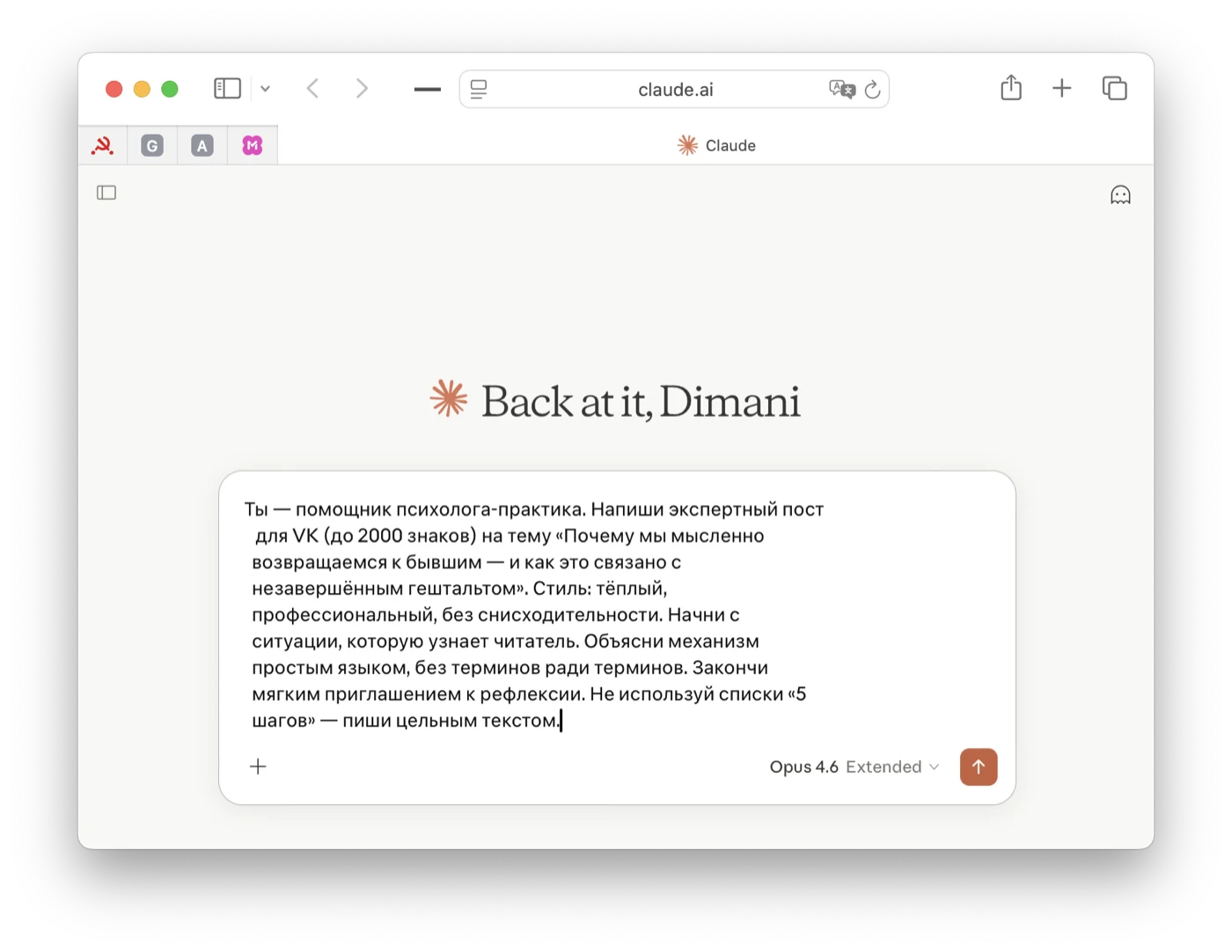Click the 'Back at it, Dimani' greeting

[x=641, y=401]
